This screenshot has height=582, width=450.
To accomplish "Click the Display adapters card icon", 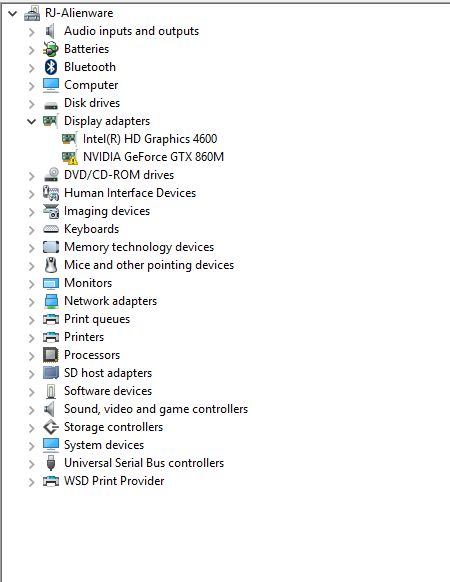I will pyautogui.click(x=50, y=121).
